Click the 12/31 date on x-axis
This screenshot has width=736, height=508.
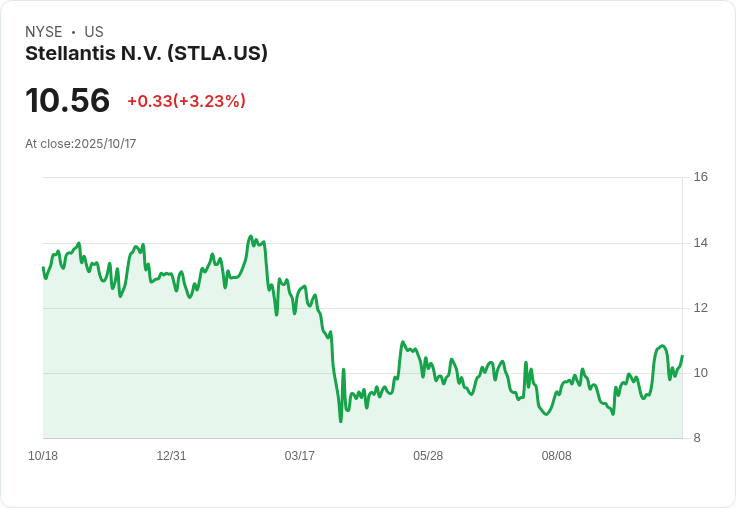click(x=171, y=456)
